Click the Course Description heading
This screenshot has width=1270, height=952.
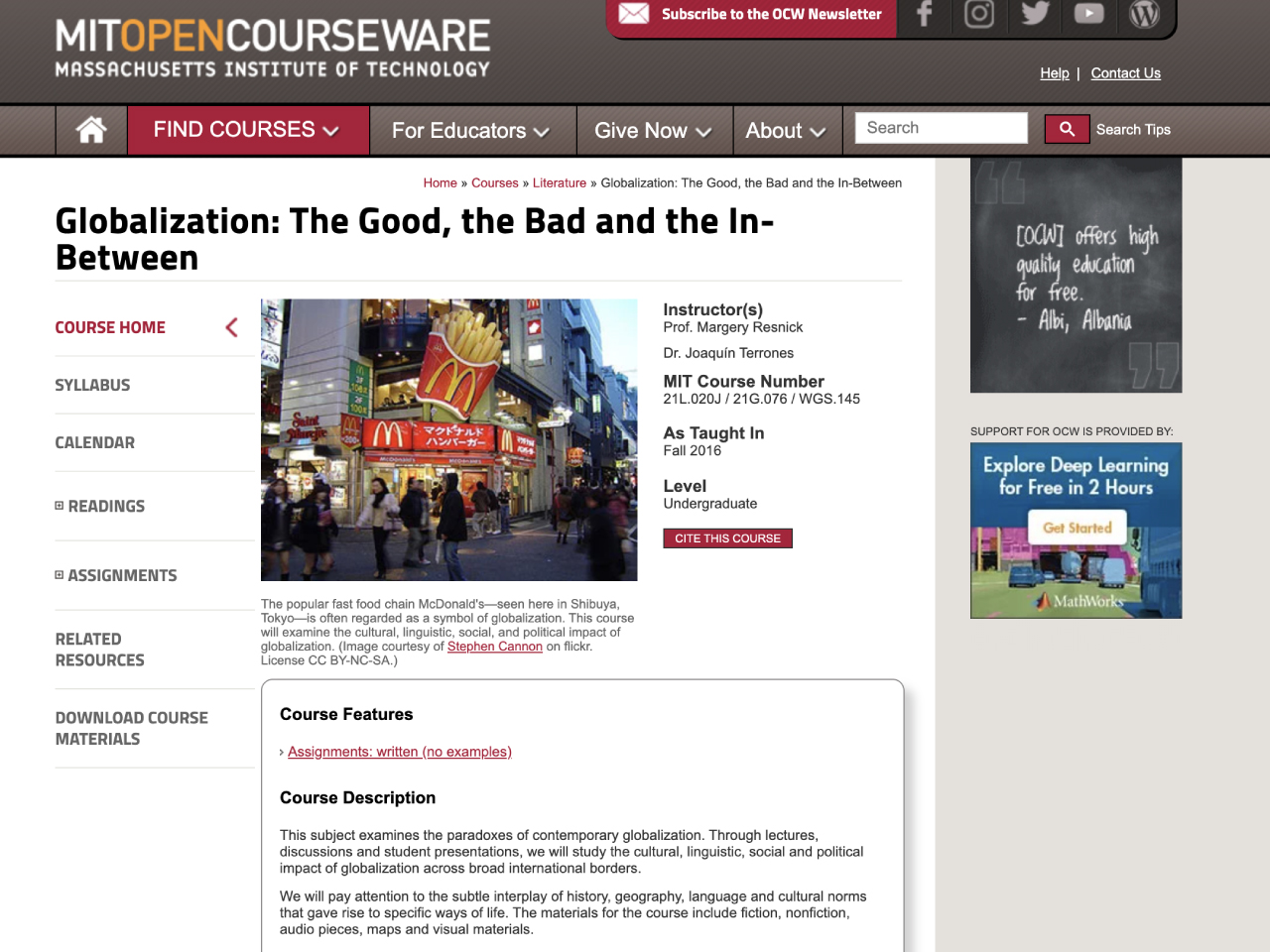358,797
